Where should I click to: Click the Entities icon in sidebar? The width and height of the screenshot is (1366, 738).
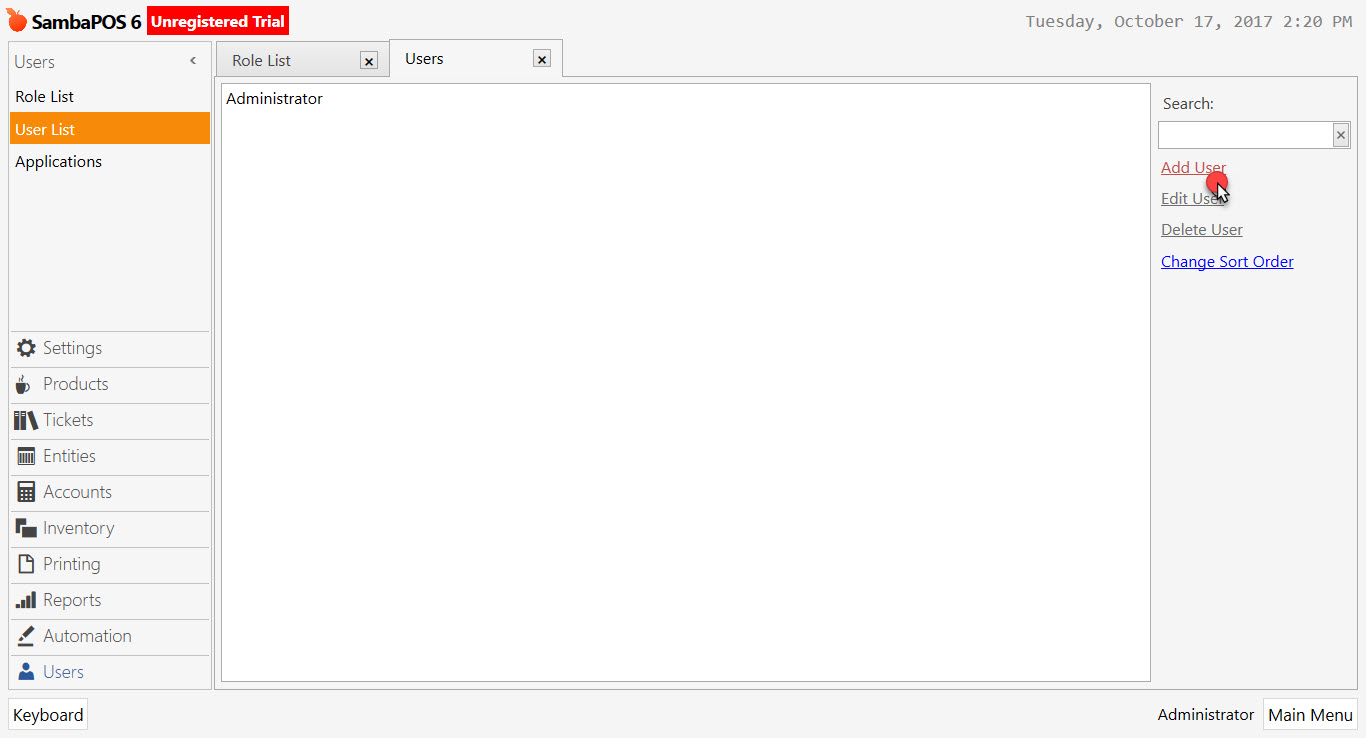[26, 456]
